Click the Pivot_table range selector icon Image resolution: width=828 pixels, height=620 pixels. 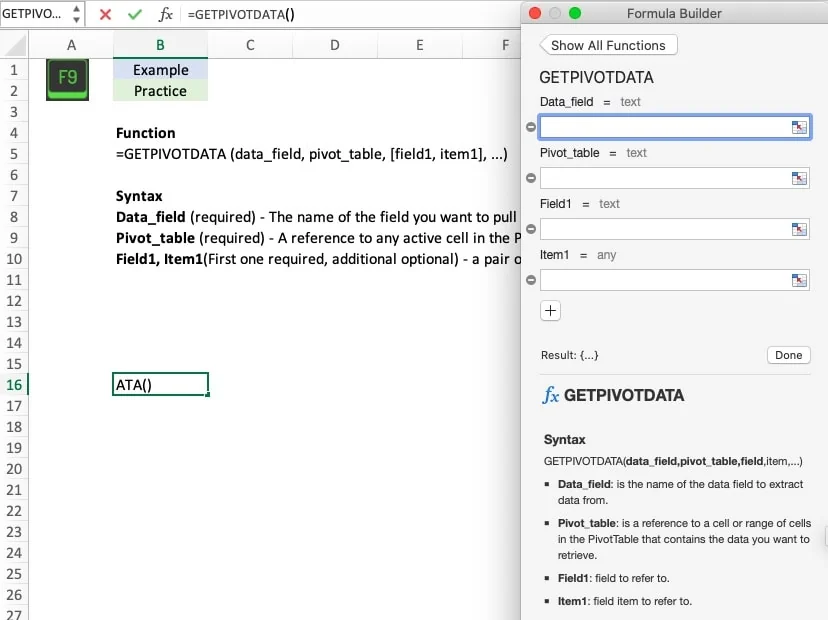(798, 178)
